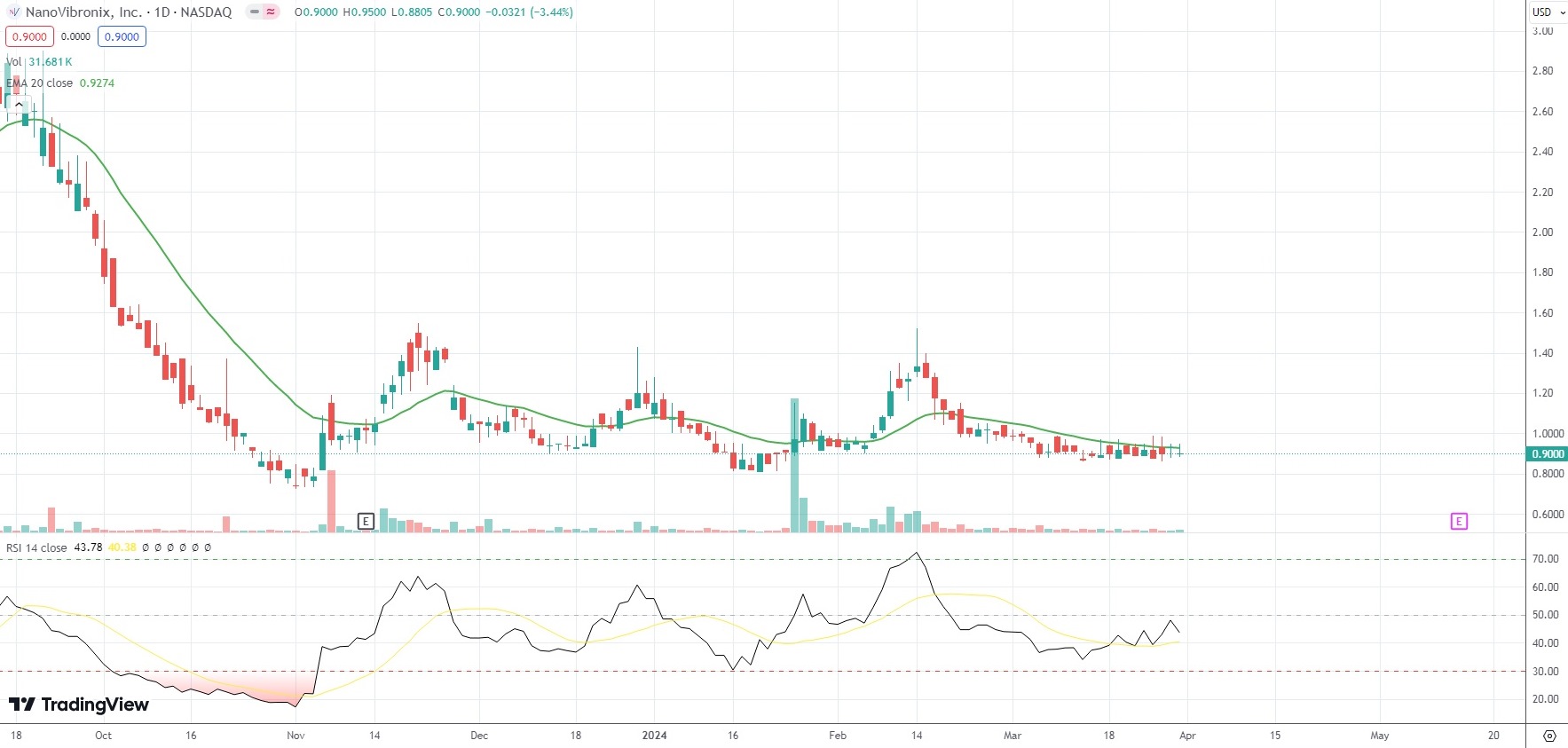Click the 30.00 RSI axis label

1546,672
